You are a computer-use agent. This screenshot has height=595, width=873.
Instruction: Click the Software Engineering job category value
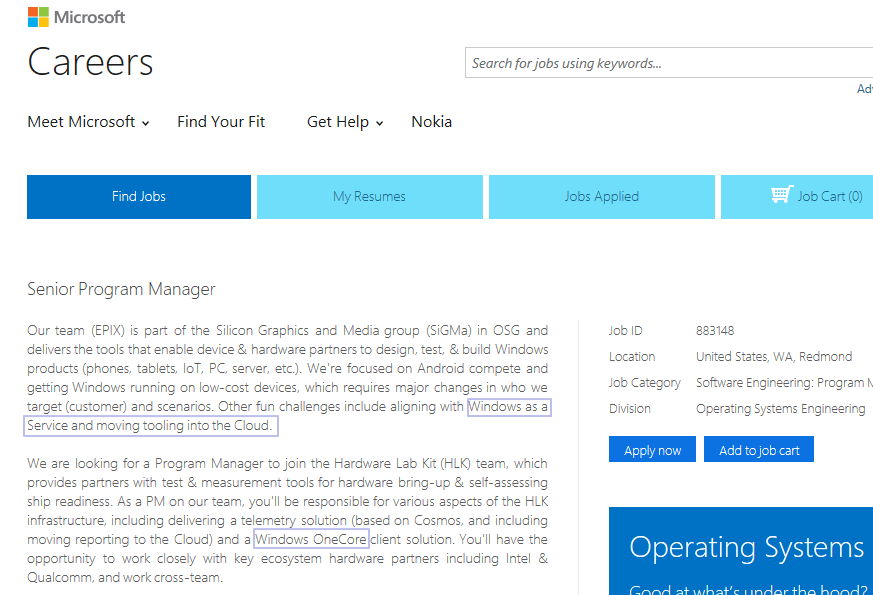click(x=784, y=382)
